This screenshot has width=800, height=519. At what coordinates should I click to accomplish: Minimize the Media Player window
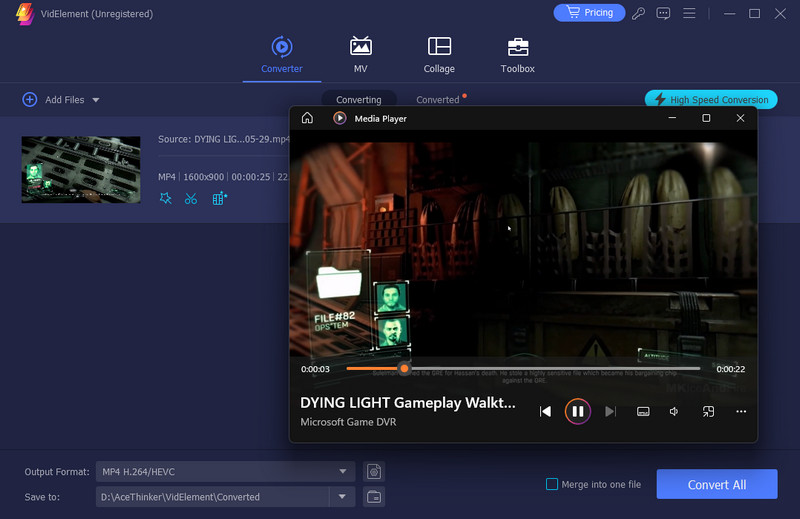point(672,118)
